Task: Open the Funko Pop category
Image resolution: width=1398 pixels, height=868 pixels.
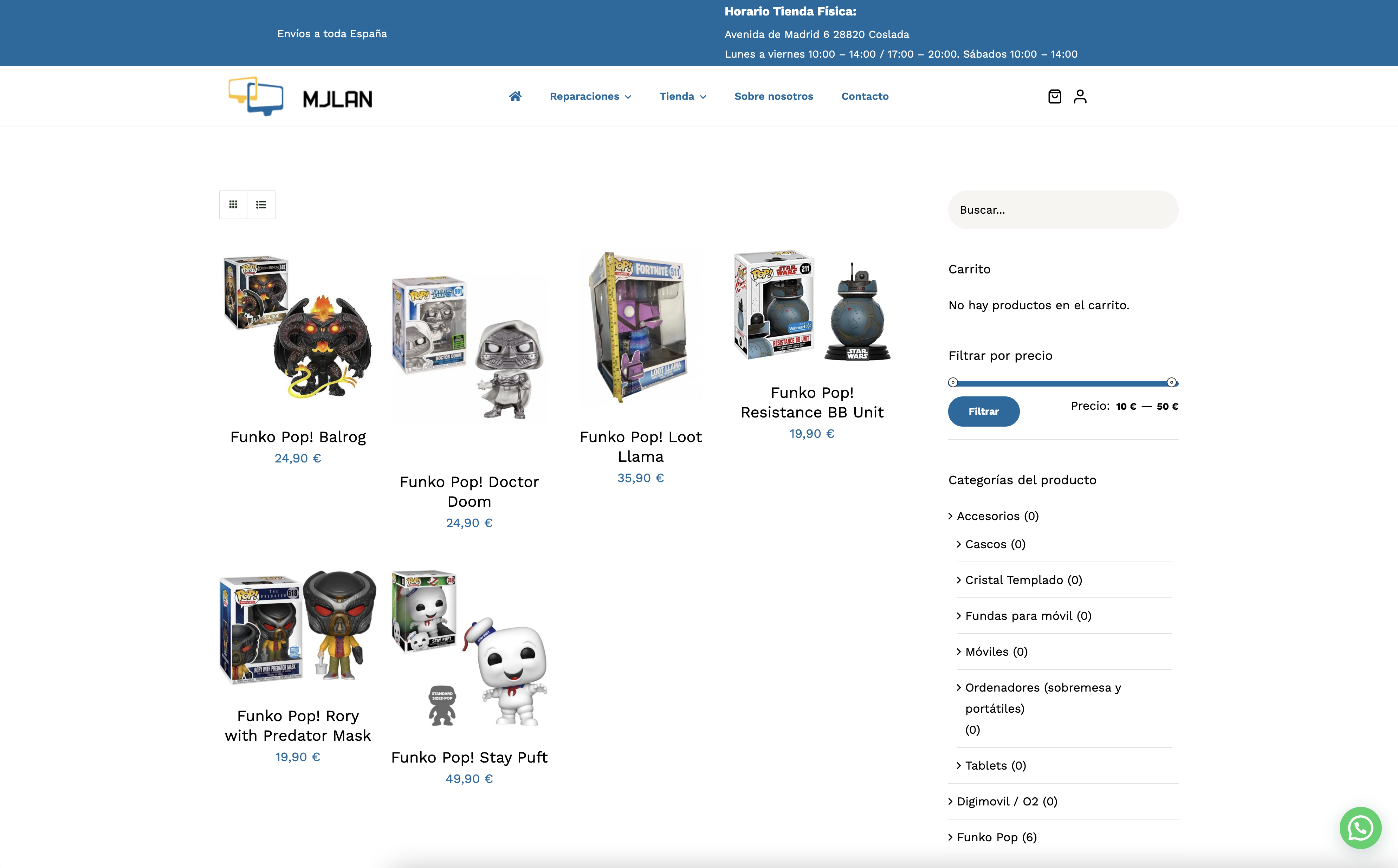Action: pyautogui.click(x=997, y=837)
